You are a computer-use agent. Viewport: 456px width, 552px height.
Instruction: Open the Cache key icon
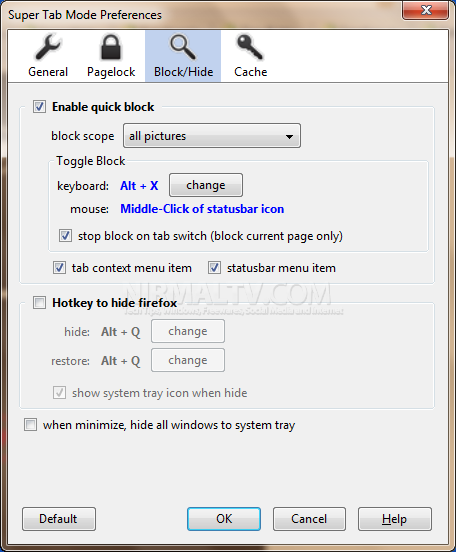tap(250, 47)
